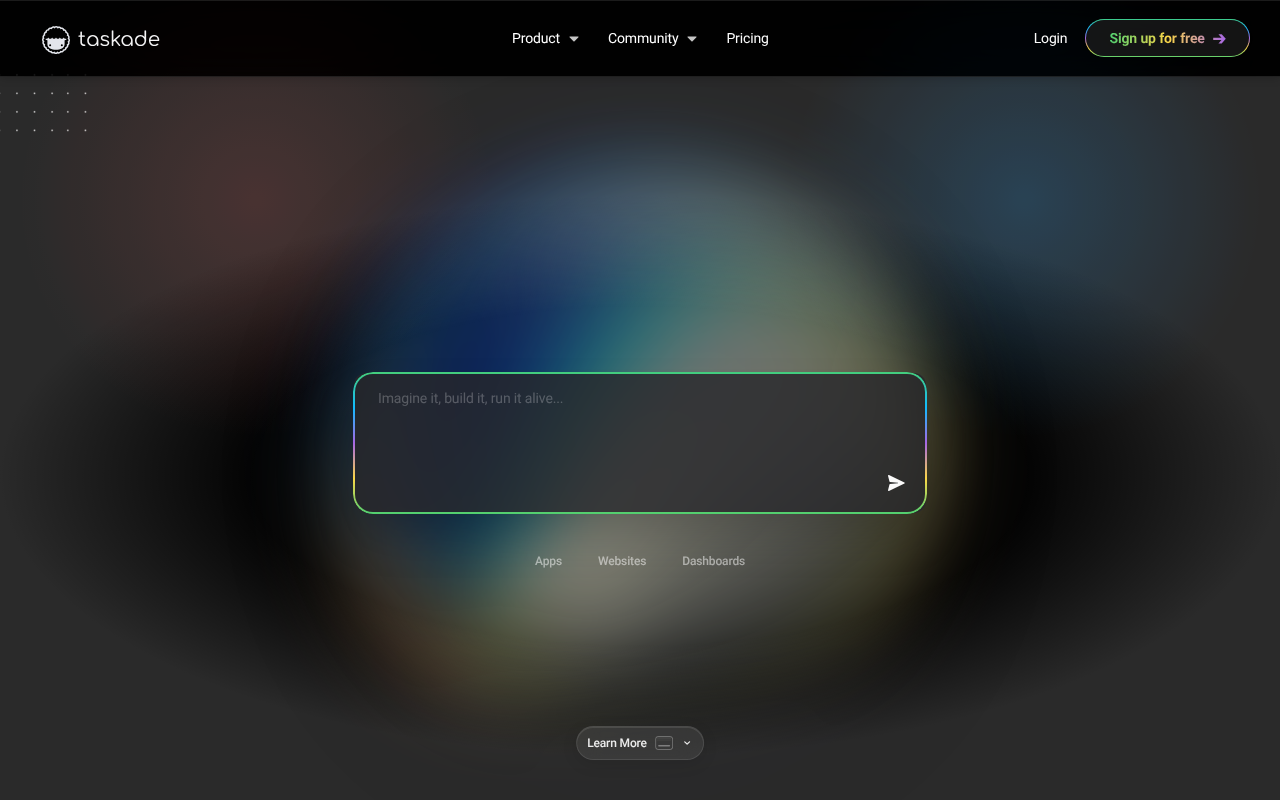Click the Community dropdown chevron icon
The width and height of the screenshot is (1280, 800).
point(691,38)
